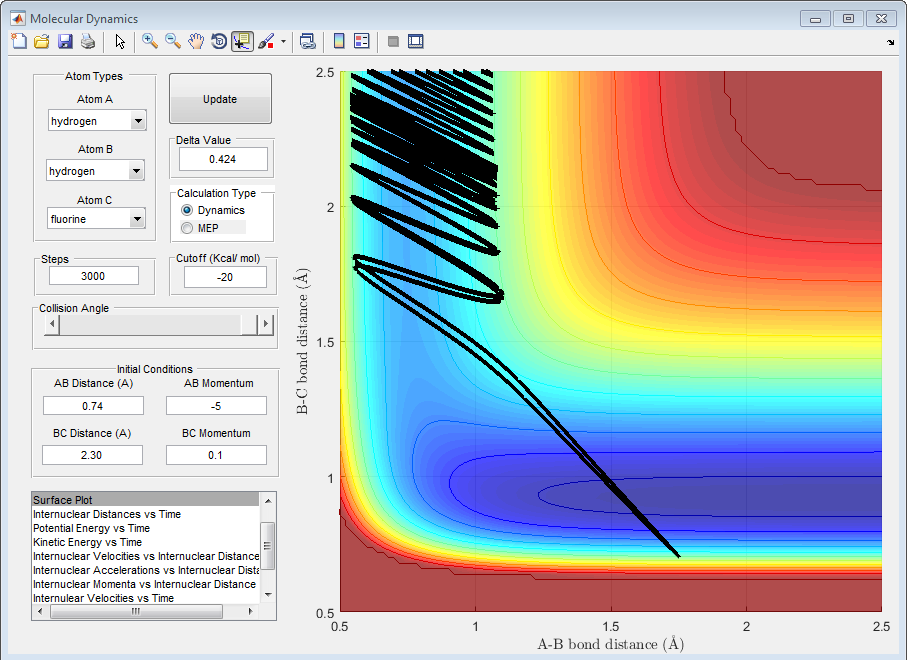
Task: Insert a colorbar from the toolbar
Action: point(339,41)
